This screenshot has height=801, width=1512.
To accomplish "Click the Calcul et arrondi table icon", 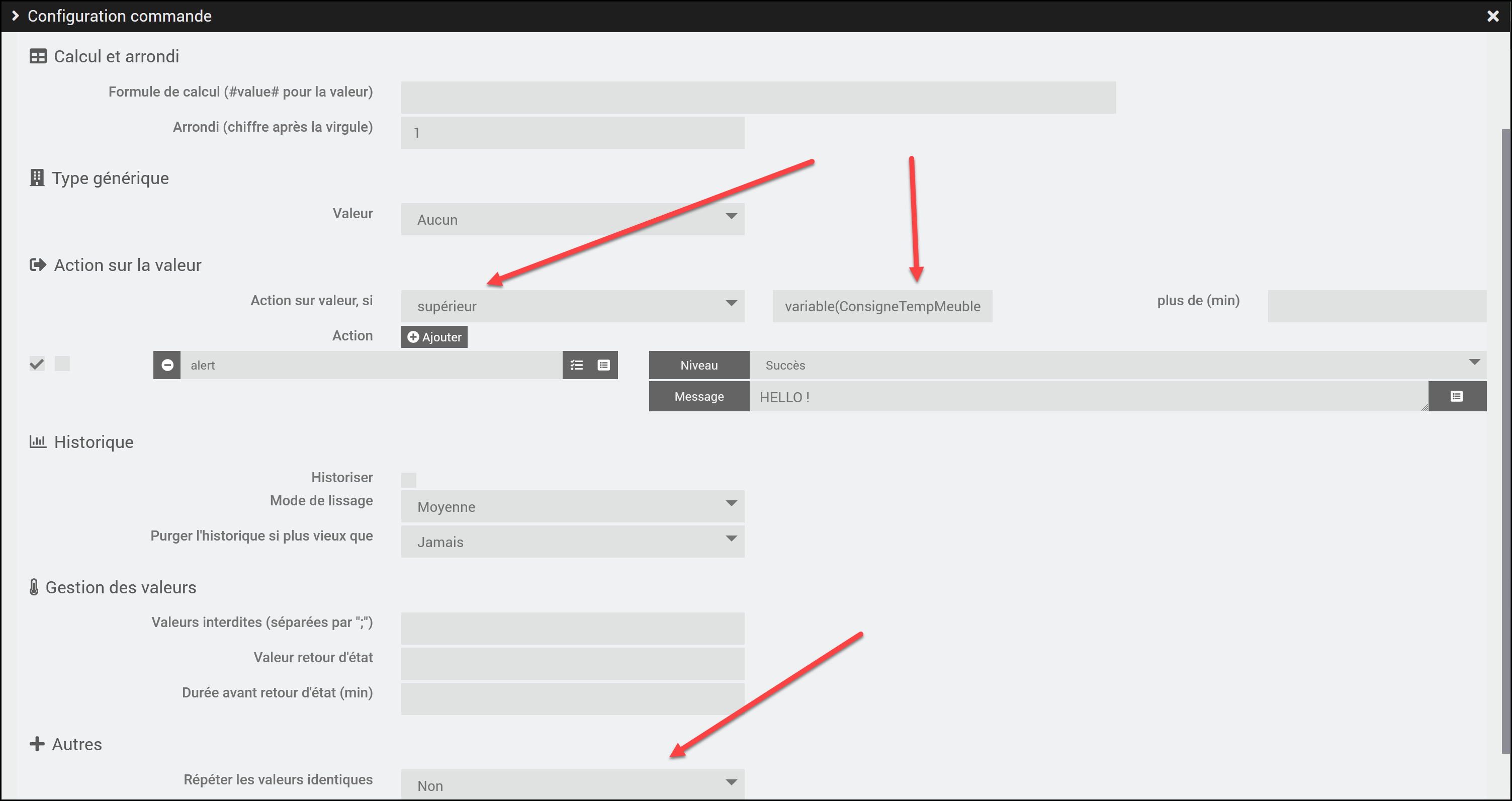I will (x=37, y=56).
